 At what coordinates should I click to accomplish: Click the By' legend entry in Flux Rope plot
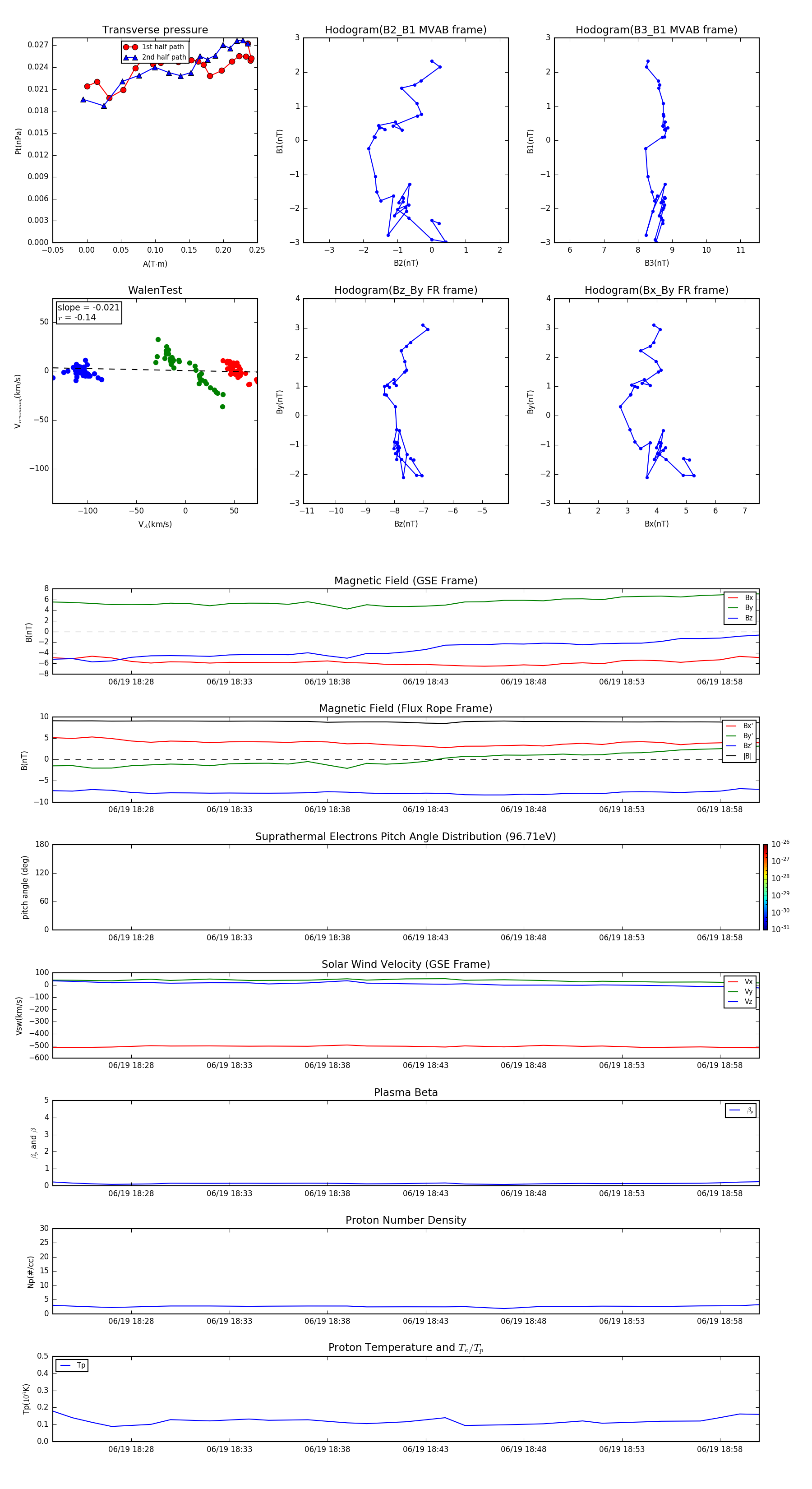point(740,736)
